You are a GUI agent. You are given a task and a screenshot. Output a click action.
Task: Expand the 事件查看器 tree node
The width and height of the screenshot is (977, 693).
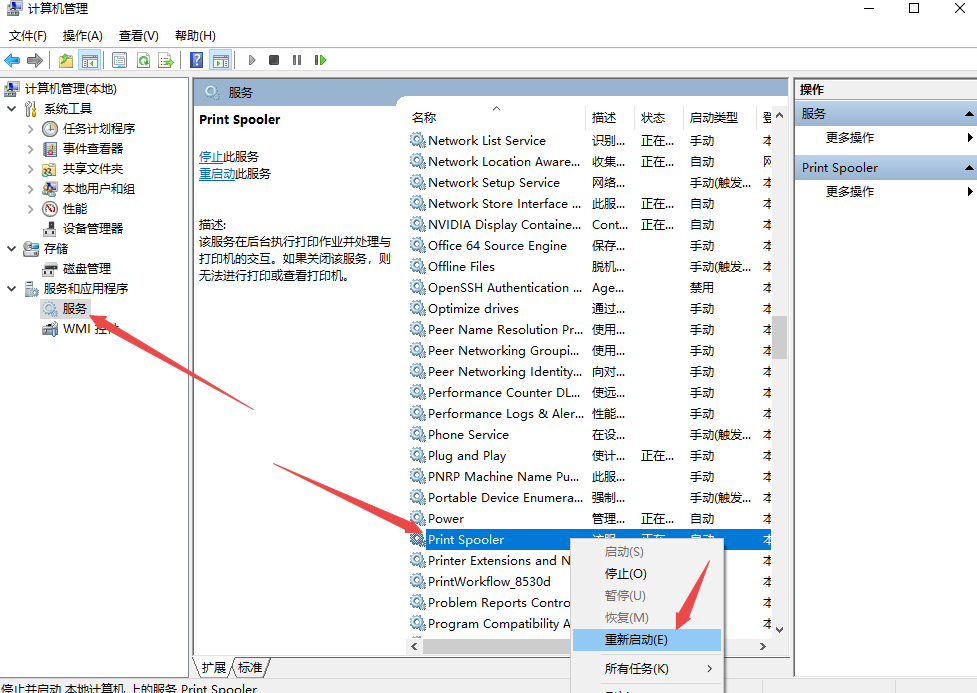click(x=30, y=149)
